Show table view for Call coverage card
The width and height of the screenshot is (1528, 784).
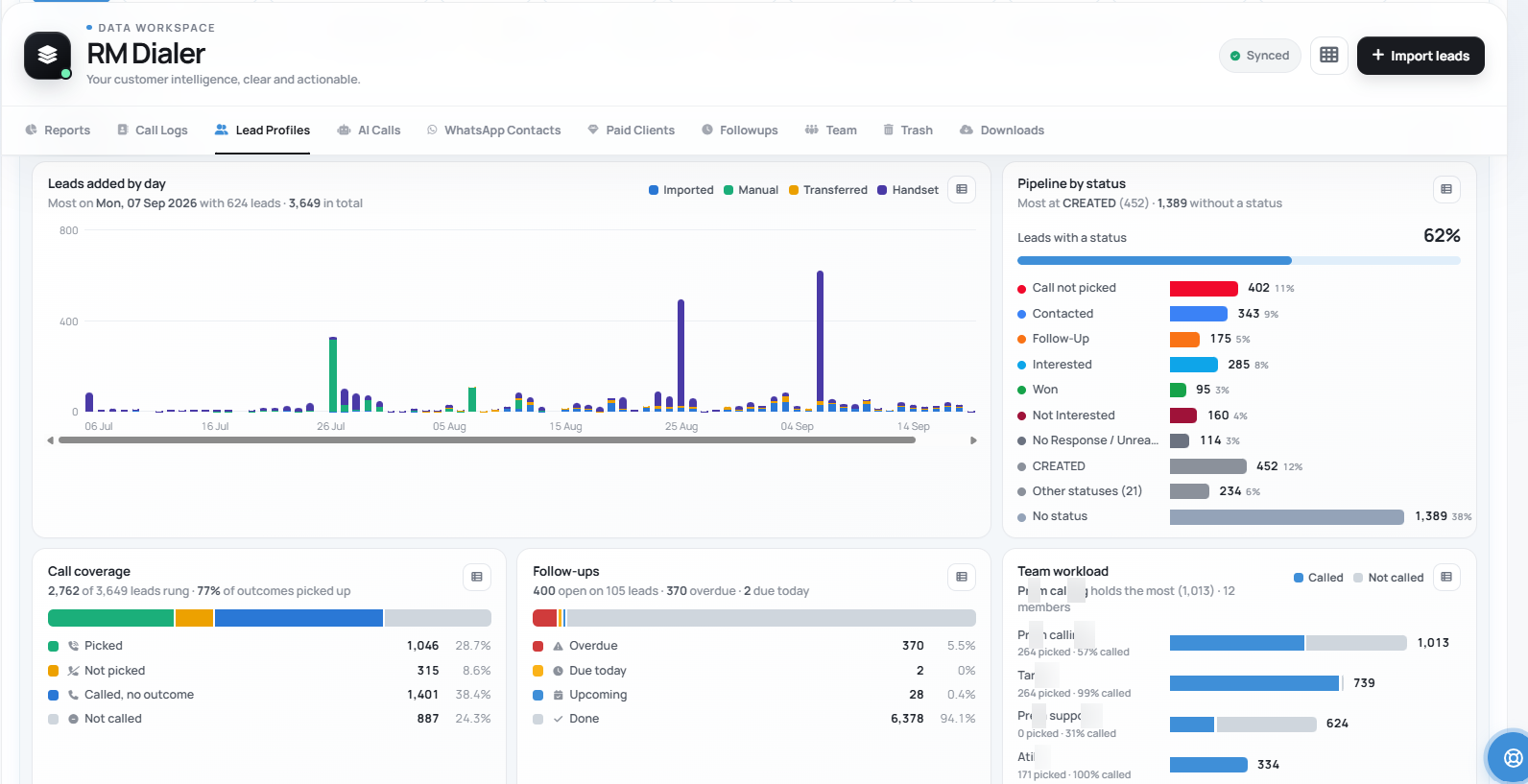click(477, 577)
